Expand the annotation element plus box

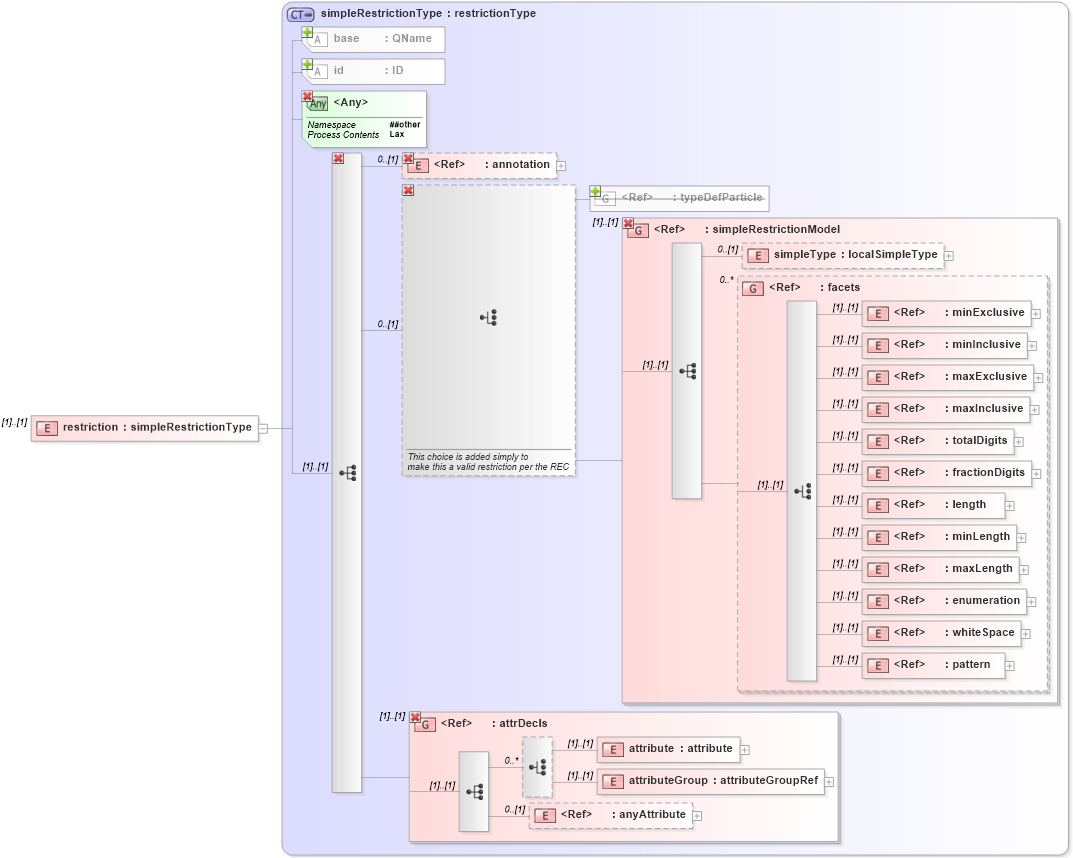(x=562, y=165)
